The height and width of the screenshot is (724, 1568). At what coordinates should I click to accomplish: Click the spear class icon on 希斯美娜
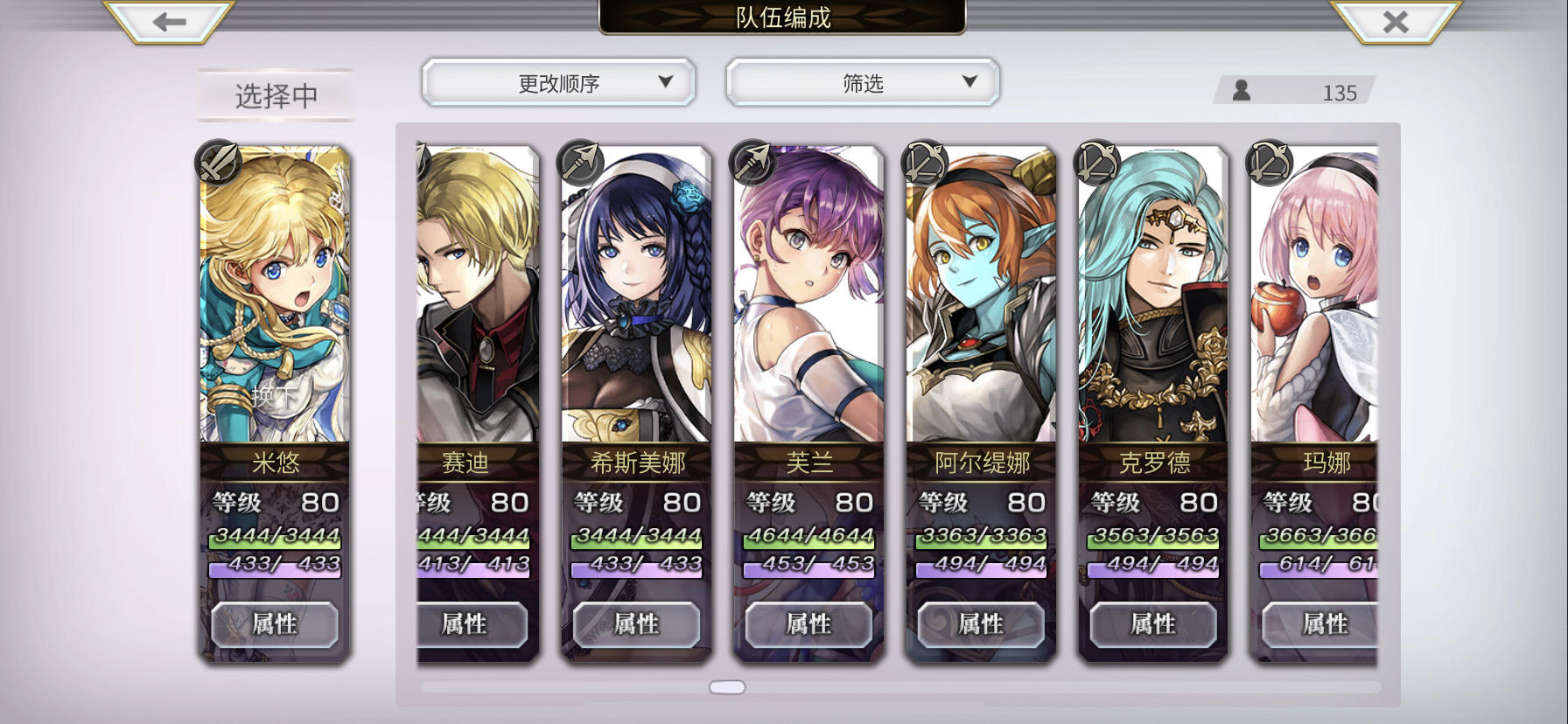pos(580,162)
